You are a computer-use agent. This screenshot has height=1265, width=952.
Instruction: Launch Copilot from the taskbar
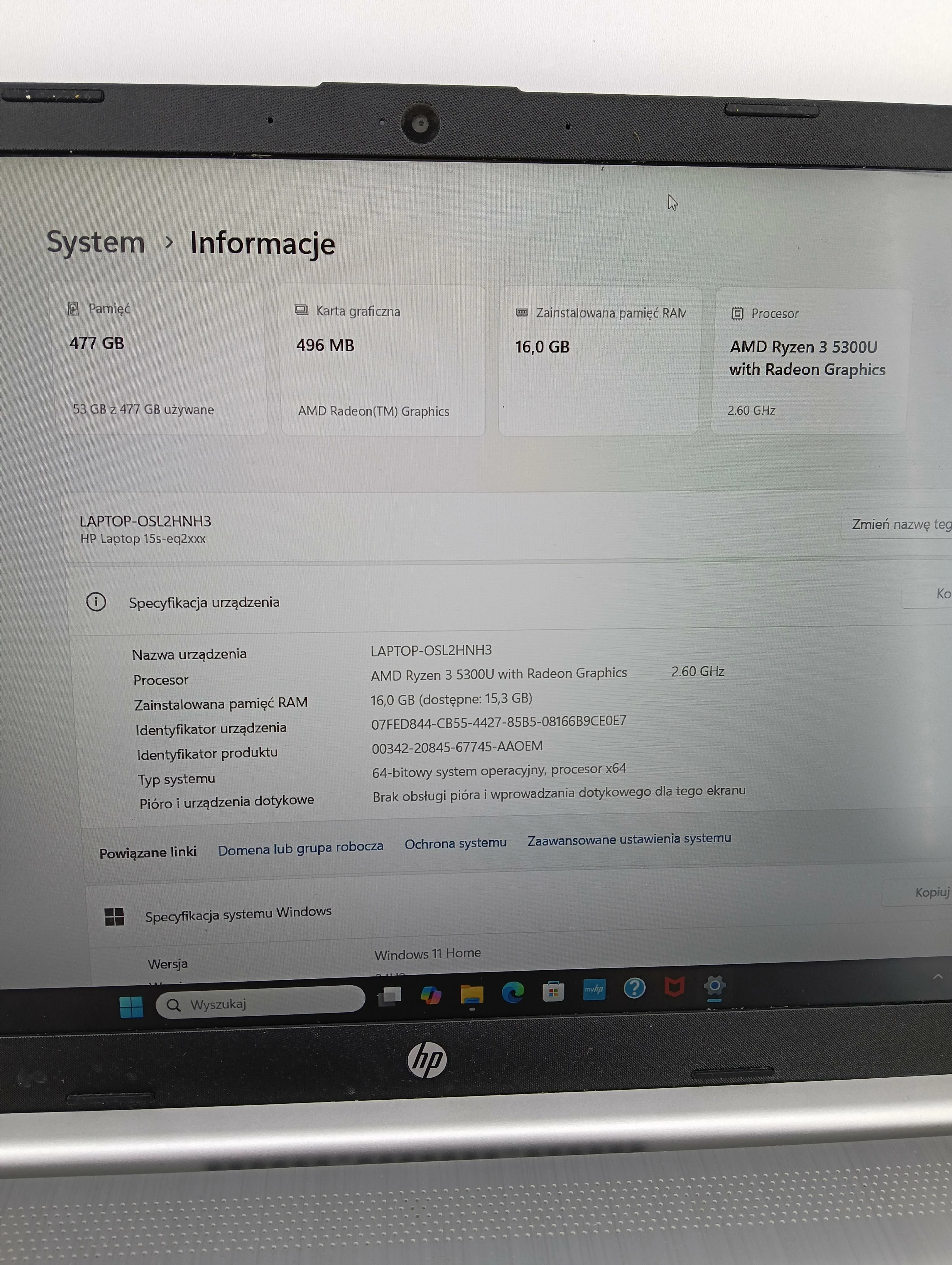(x=430, y=995)
